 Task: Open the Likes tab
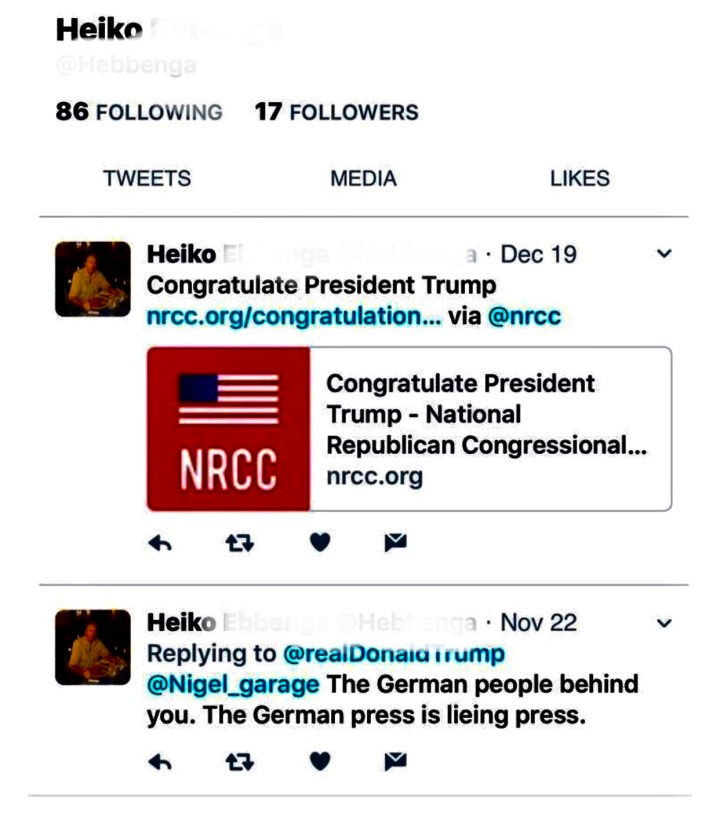pos(579,179)
